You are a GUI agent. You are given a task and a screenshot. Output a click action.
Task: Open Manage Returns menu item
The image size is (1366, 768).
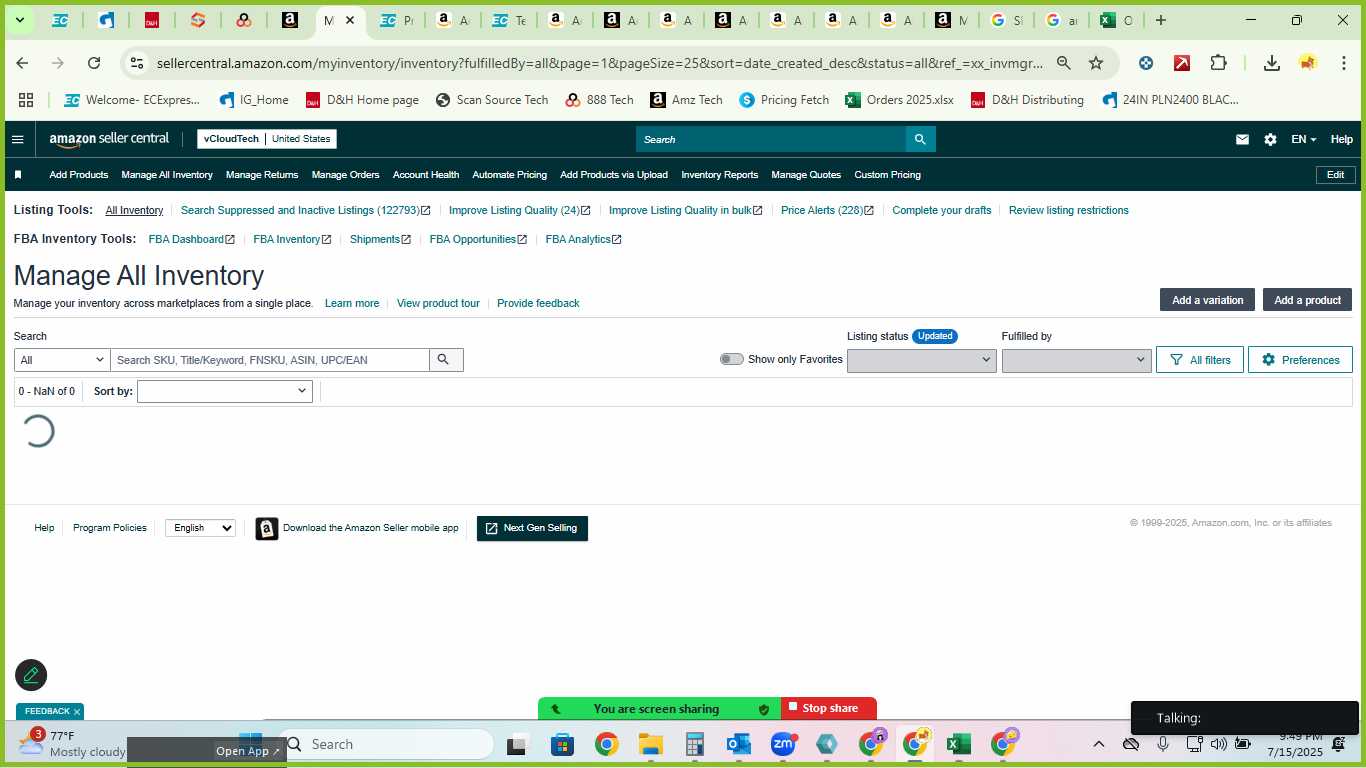click(262, 175)
